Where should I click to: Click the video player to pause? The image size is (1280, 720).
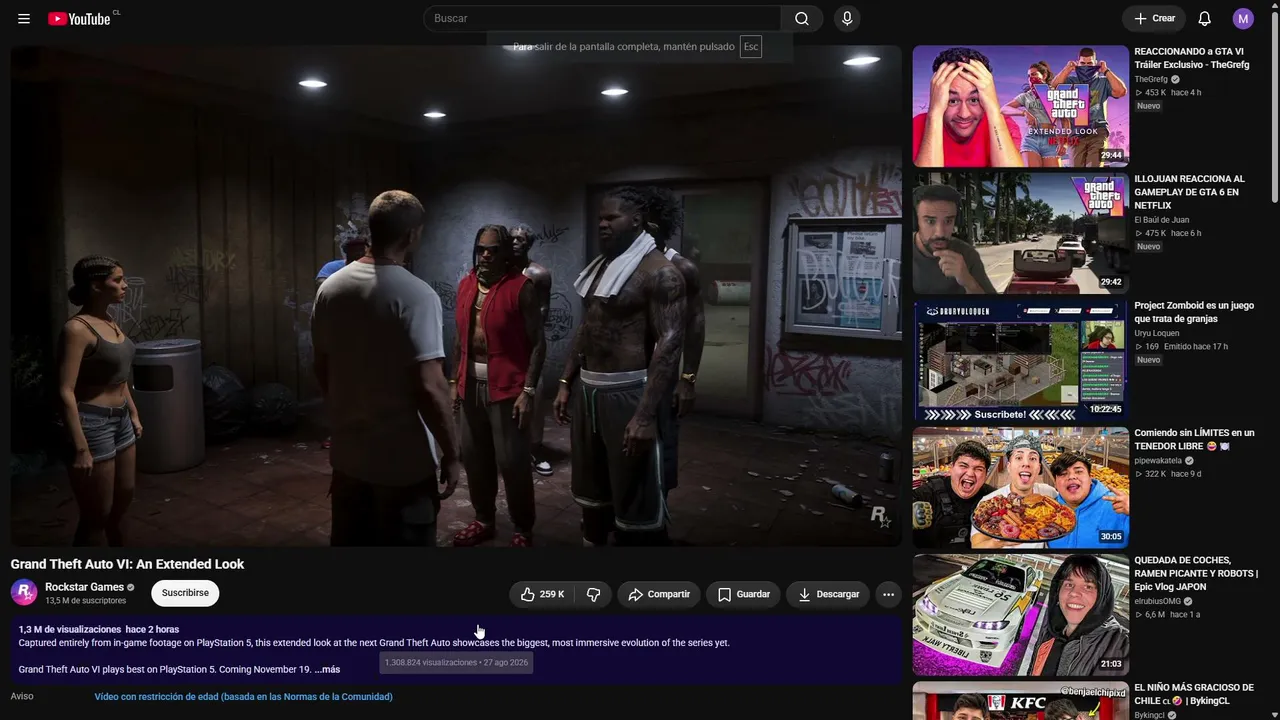click(456, 296)
